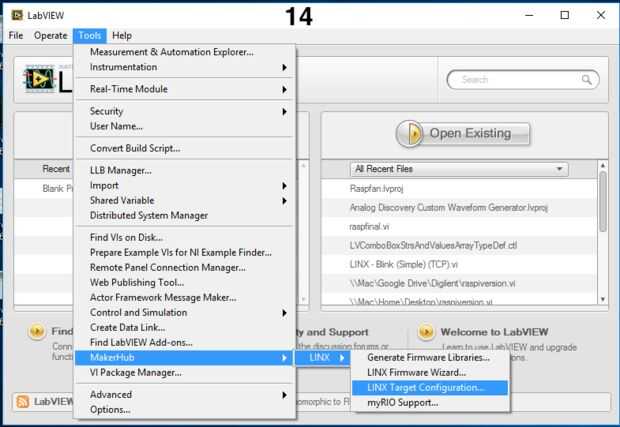The width and height of the screenshot is (620, 427).
Task: Click the recent files scrollbar thumb
Action: 603,201
